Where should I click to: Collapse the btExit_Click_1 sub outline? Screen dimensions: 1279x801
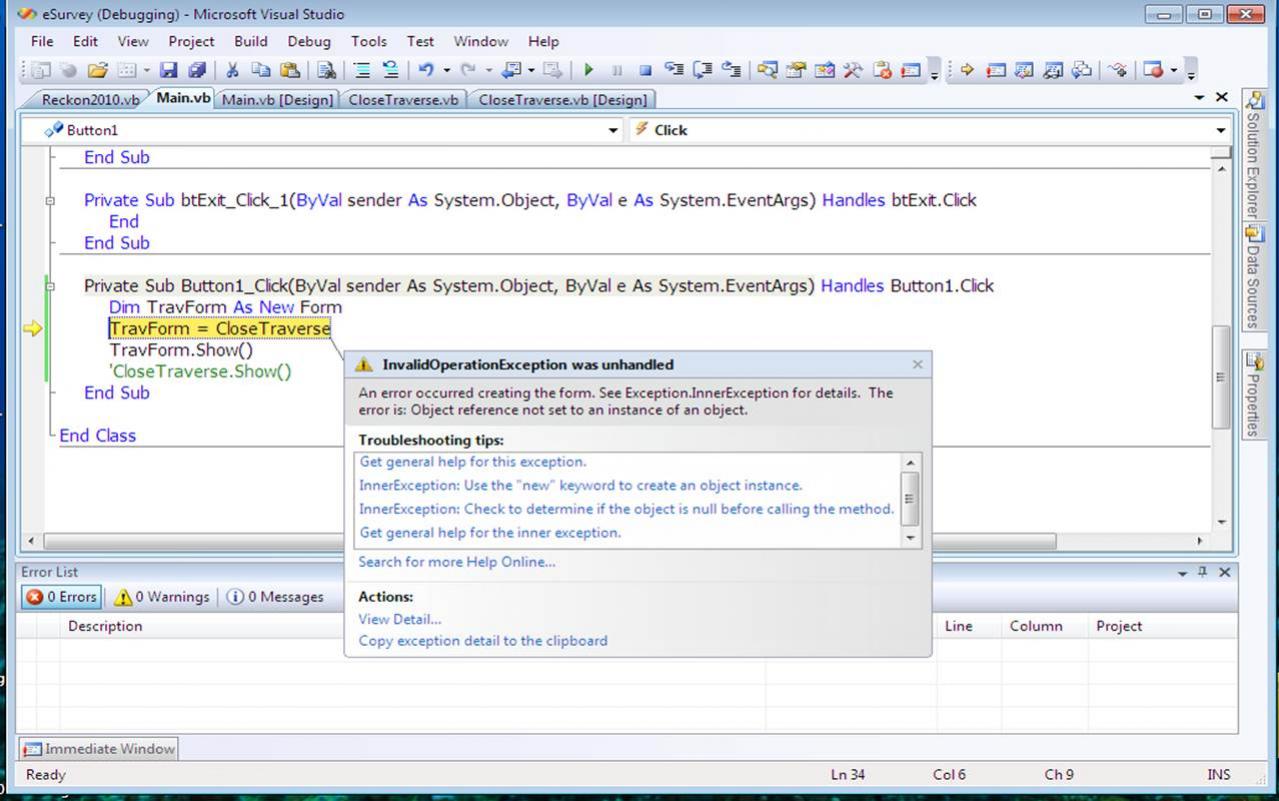tap(49, 200)
